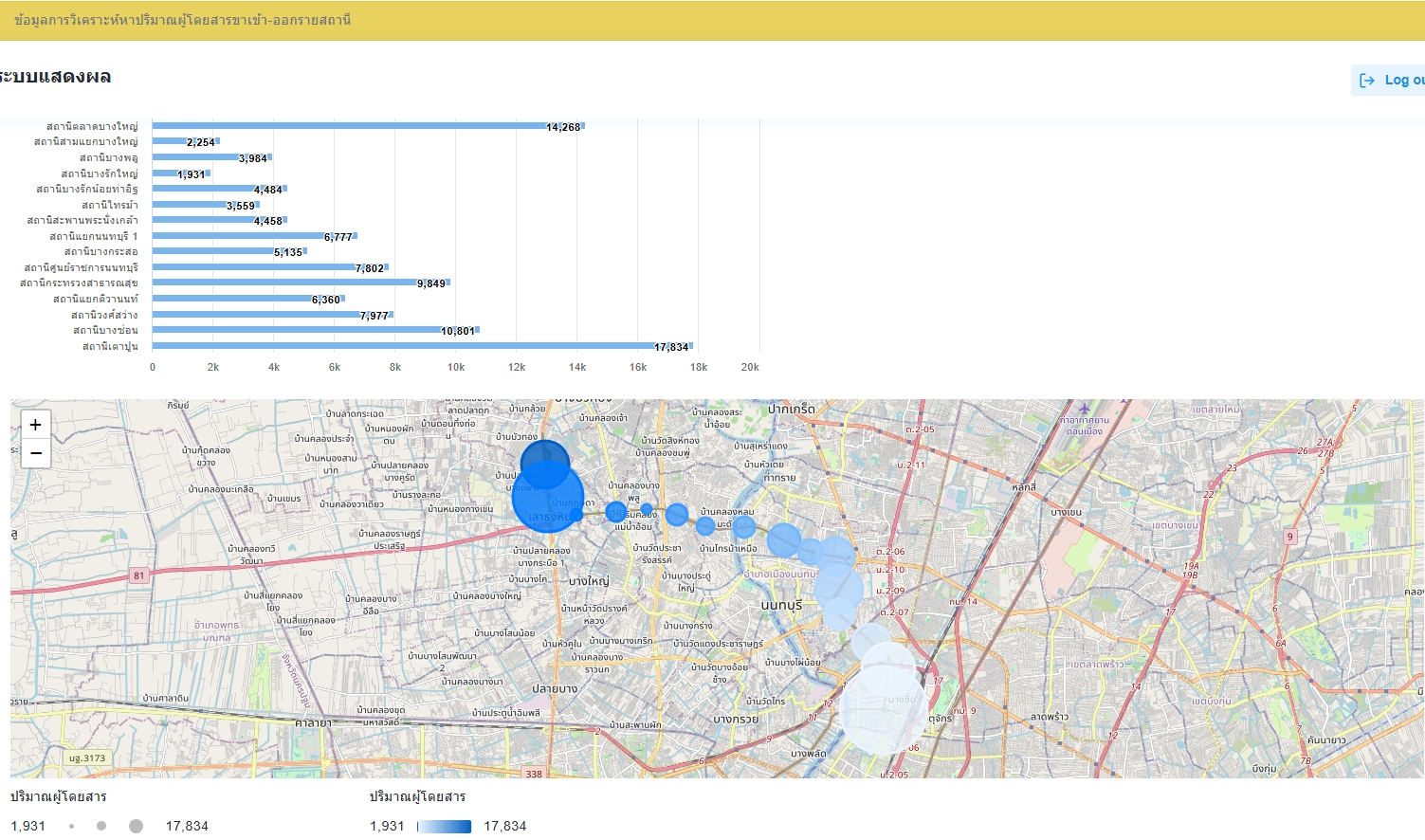The image size is (1425, 840).
Task: Click the yellow header banner title text
Action: pyautogui.click(x=183, y=20)
